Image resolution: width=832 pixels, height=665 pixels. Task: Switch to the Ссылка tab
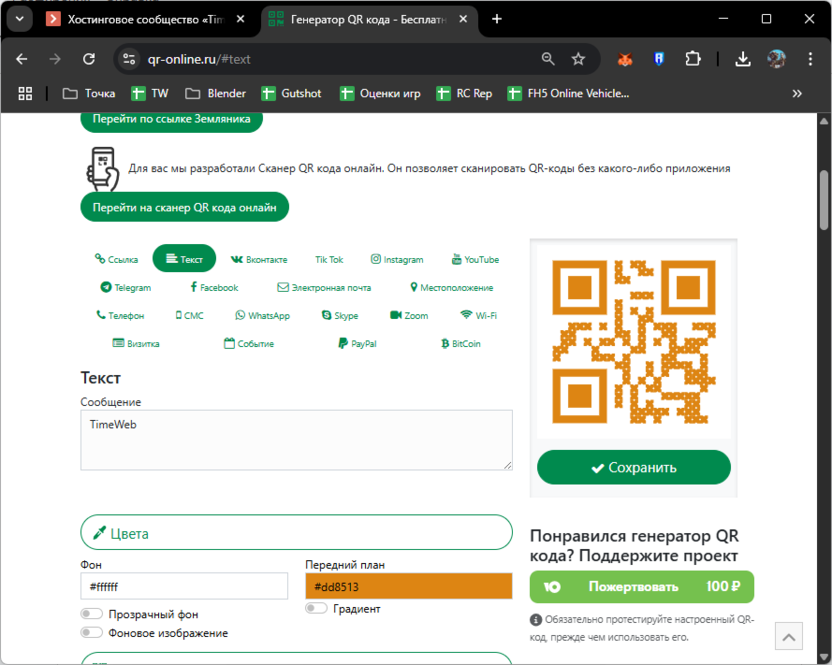tap(116, 258)
